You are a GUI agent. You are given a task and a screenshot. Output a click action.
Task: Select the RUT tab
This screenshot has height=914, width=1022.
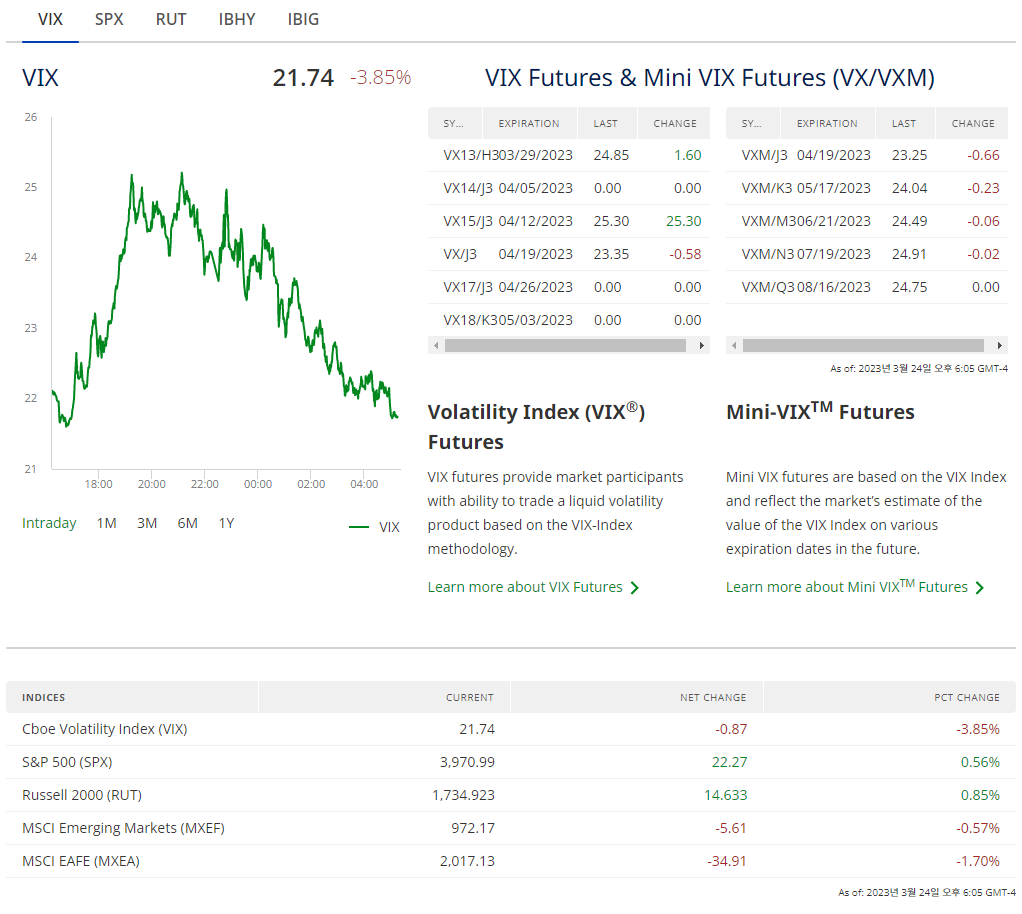click(171, 20)
